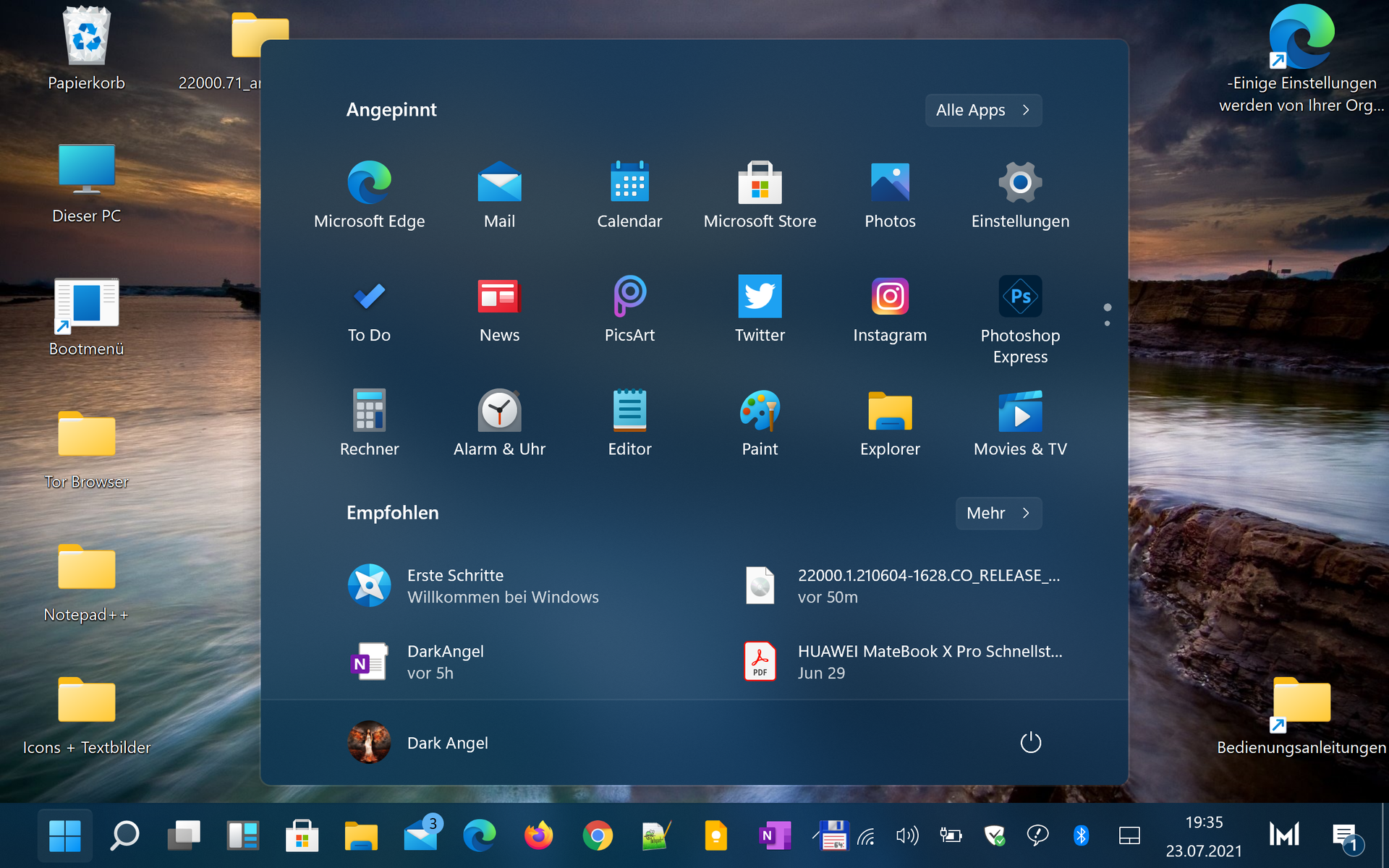The height and width of the screenshot is (868, 1389).
Task: Open Explorer from pinned apps
Action: 890,423
